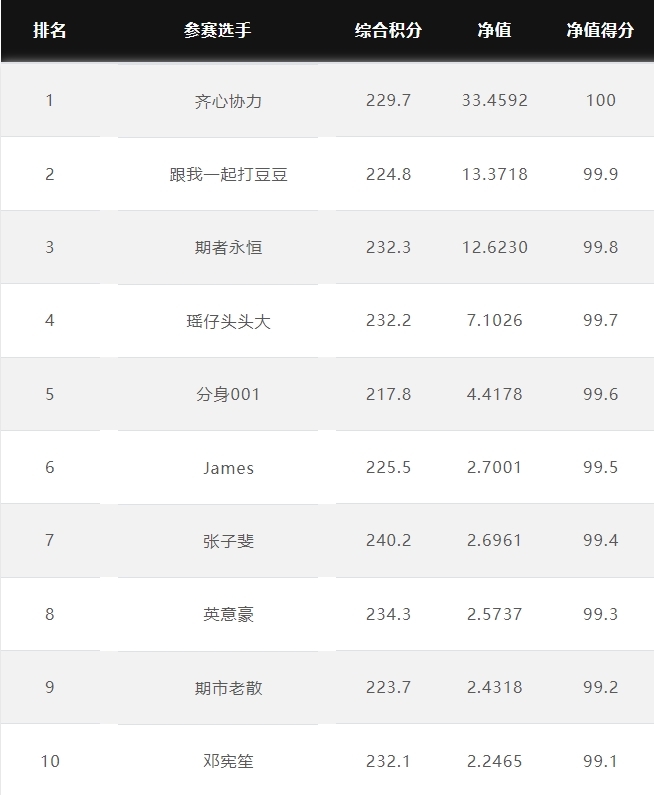
Task: Click contestant 邓宪笙
Action: pyautogui.click(x=228, y=761)
